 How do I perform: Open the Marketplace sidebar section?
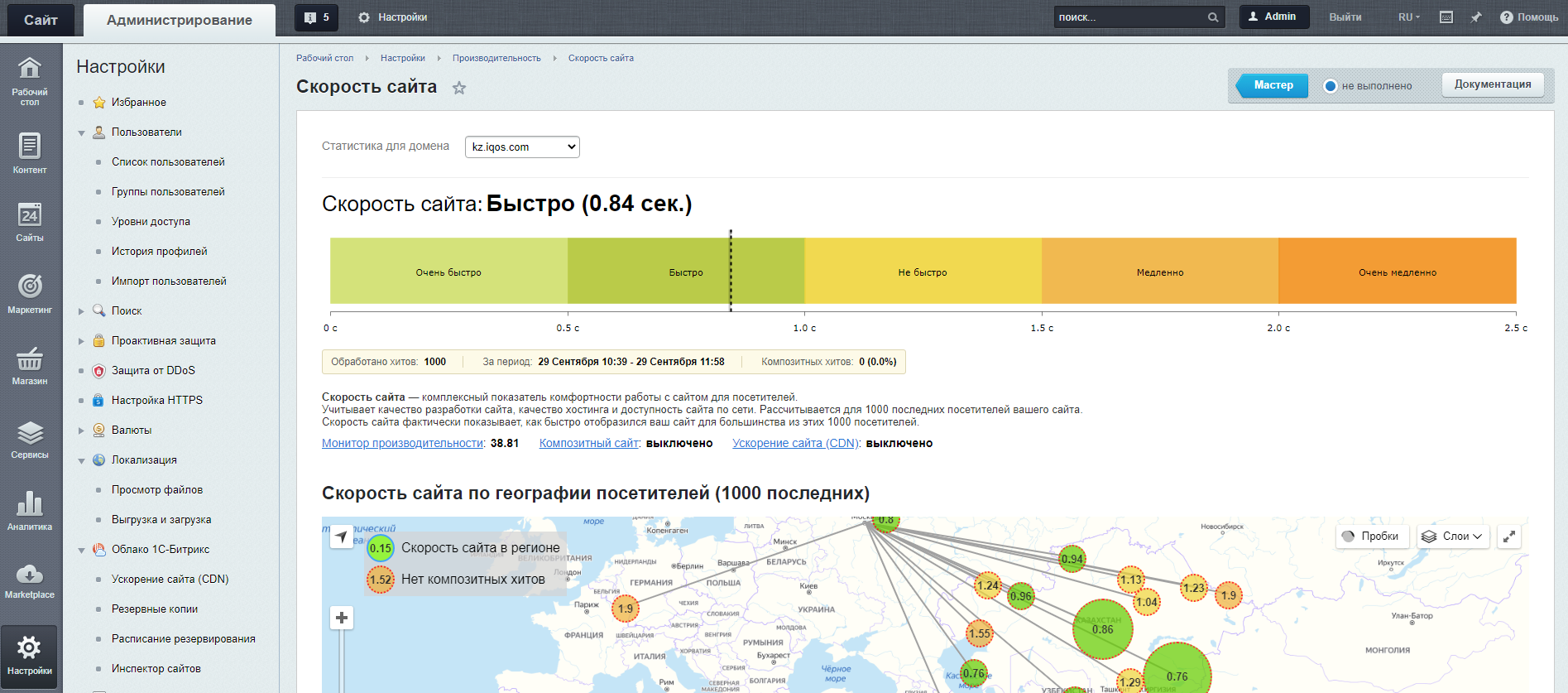[x=30, y=580]
